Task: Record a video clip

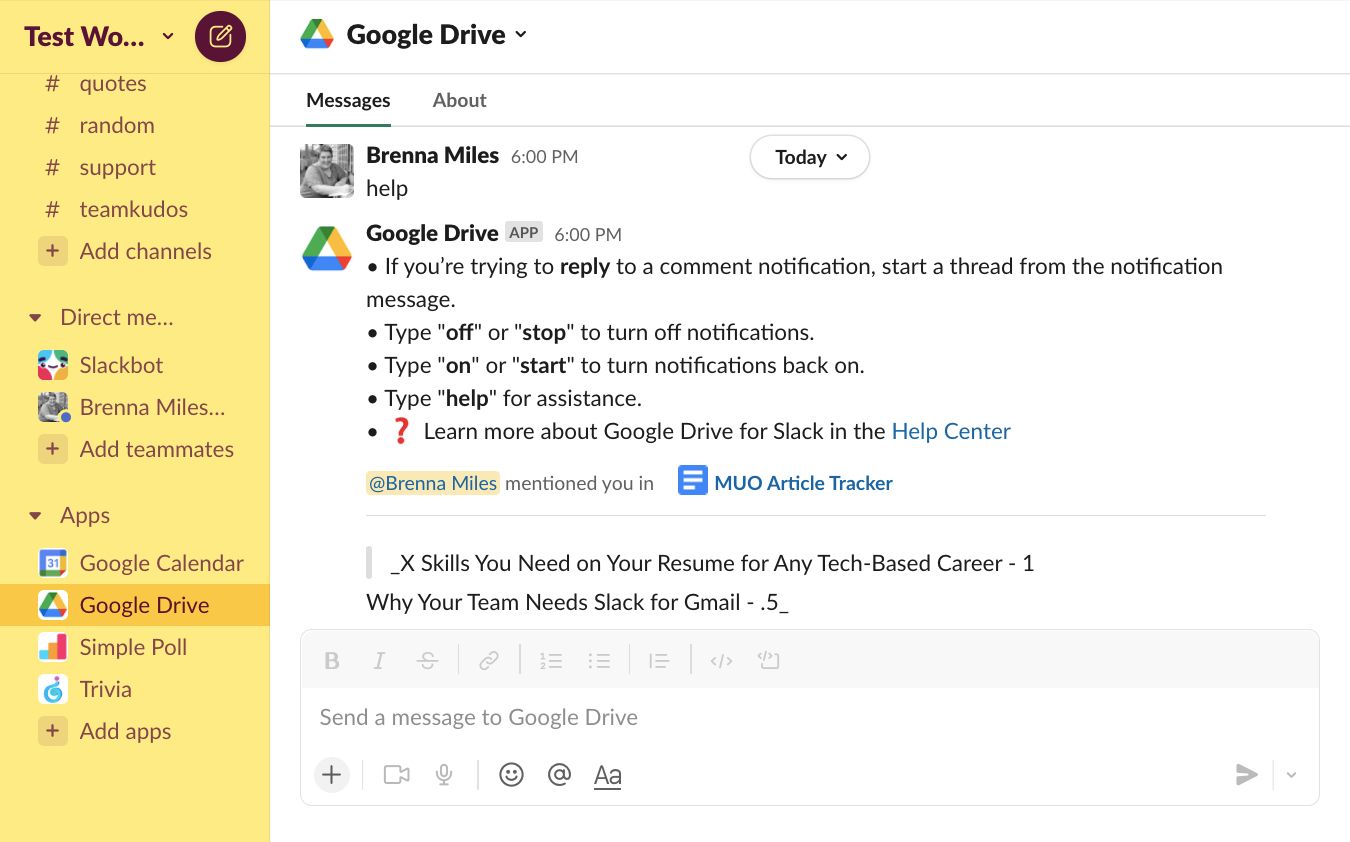Action: (x=397, y=775)
